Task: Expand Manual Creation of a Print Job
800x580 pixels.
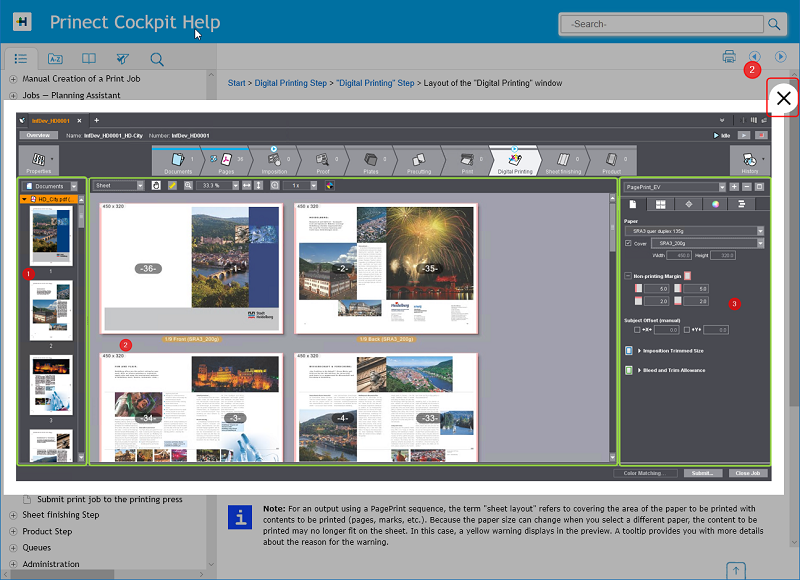Action: (x=13, y=79)
